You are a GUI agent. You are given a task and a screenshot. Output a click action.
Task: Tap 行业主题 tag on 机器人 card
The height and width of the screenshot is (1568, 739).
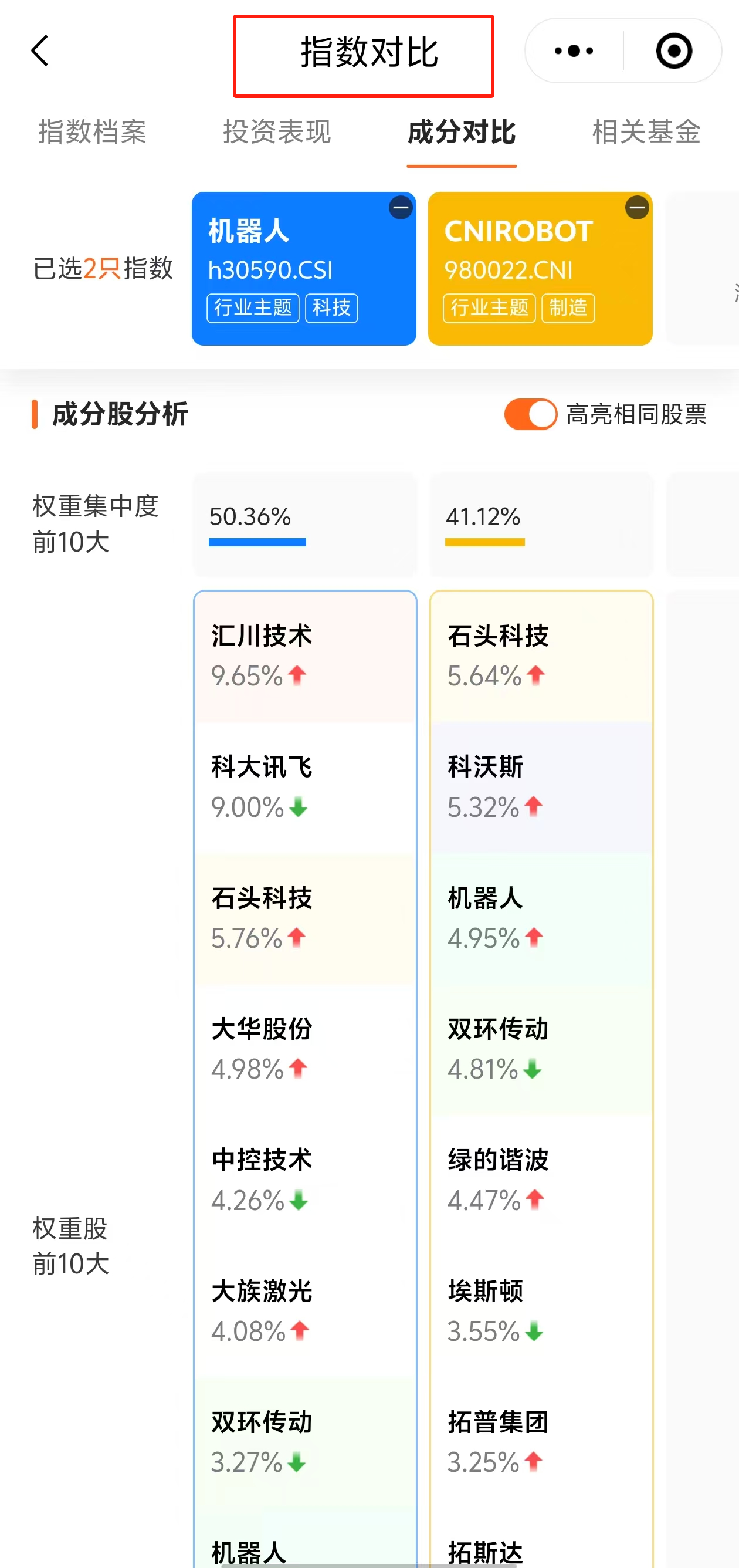point(253,308)
